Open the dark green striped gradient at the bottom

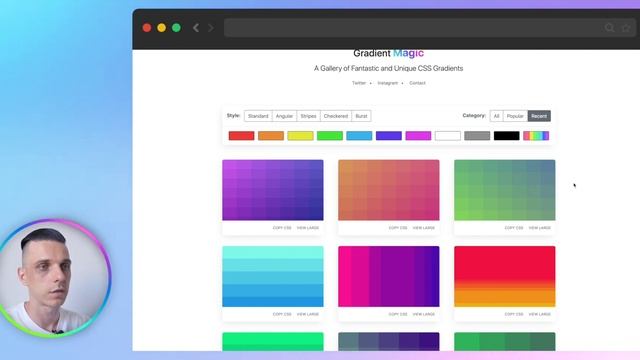[504, 342]
